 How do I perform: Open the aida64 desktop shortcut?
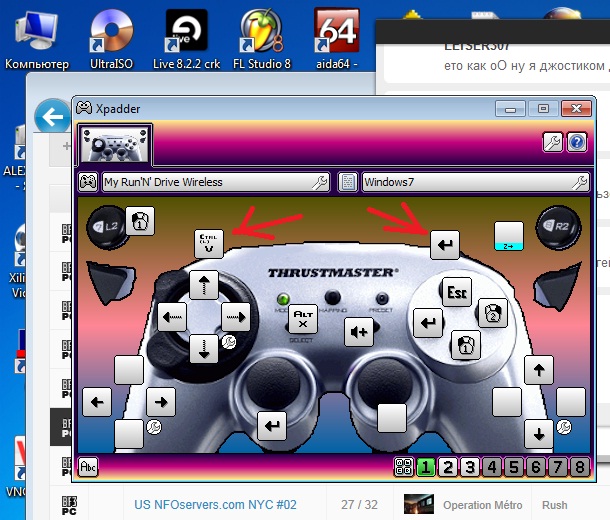[x=337, y=39]
